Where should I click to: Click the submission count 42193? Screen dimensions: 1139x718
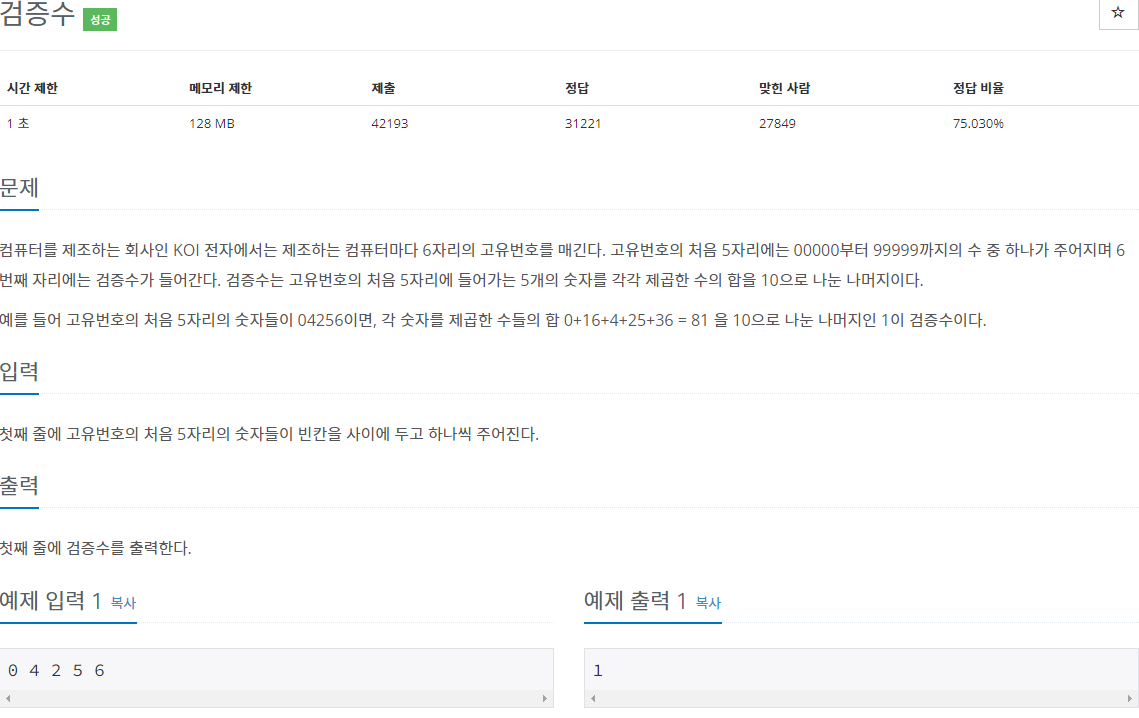[x=389, y=124]
